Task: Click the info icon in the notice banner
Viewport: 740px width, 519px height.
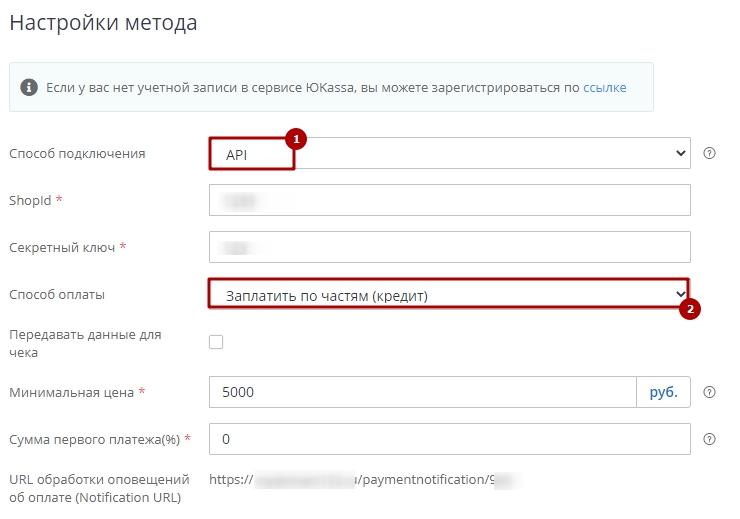Action: (29, 88)
